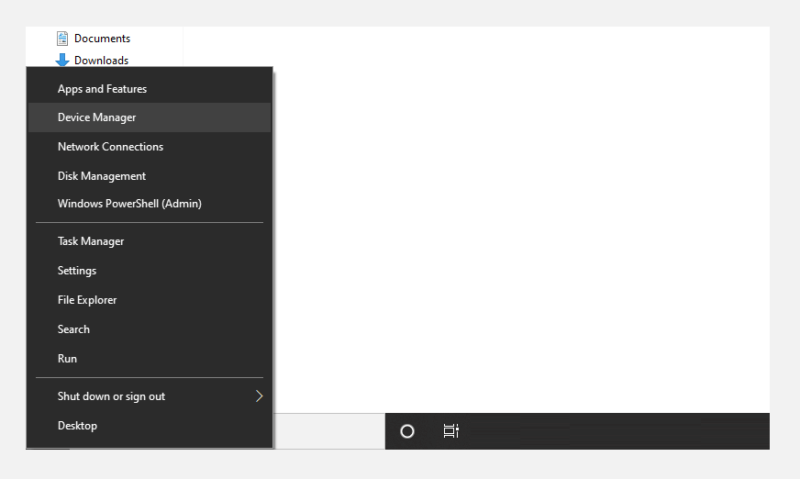Launch Disk Management
800x479 pixels.
(149, 176)
